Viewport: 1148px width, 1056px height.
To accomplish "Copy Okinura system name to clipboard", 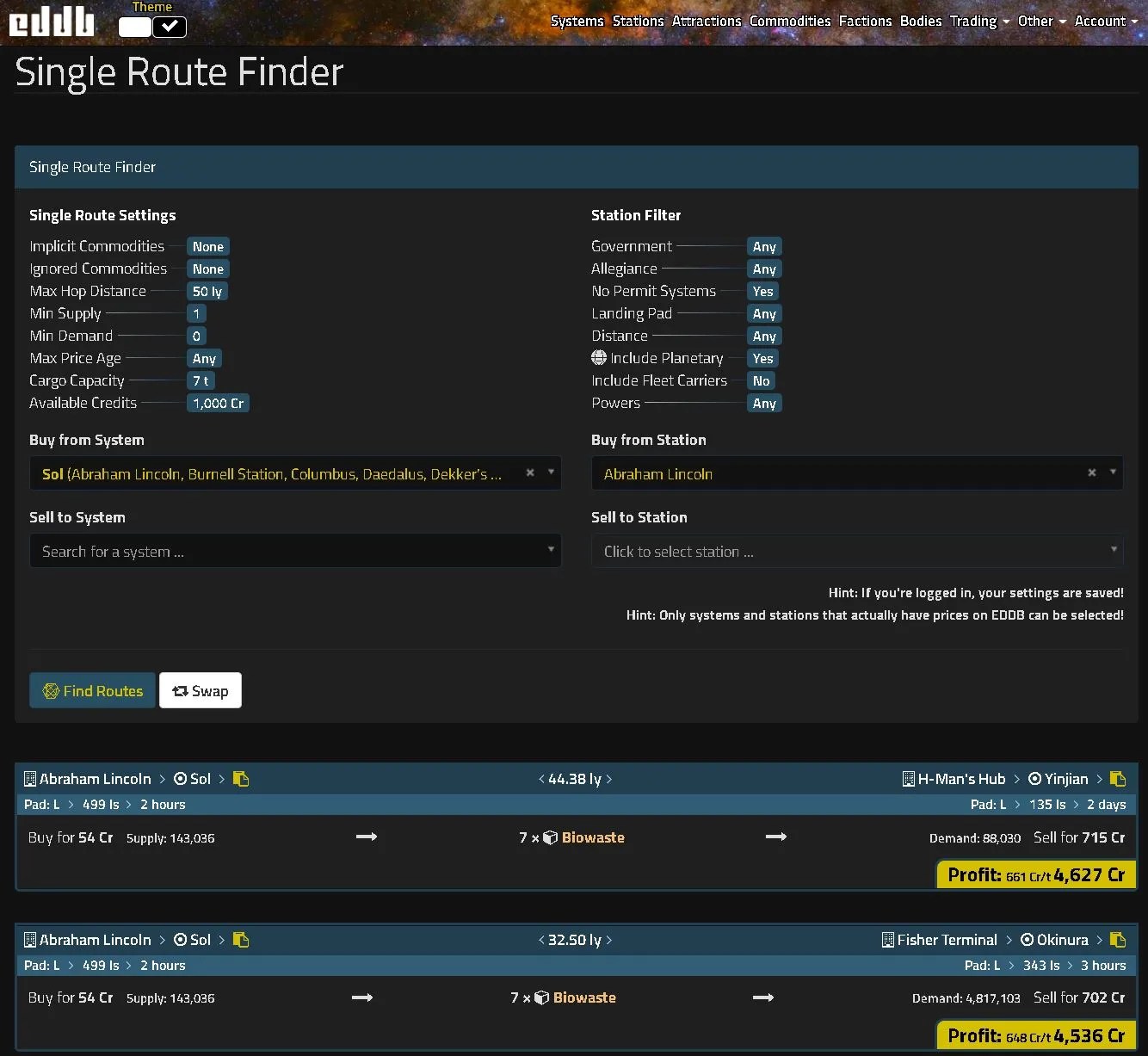I will [1118, 940].
